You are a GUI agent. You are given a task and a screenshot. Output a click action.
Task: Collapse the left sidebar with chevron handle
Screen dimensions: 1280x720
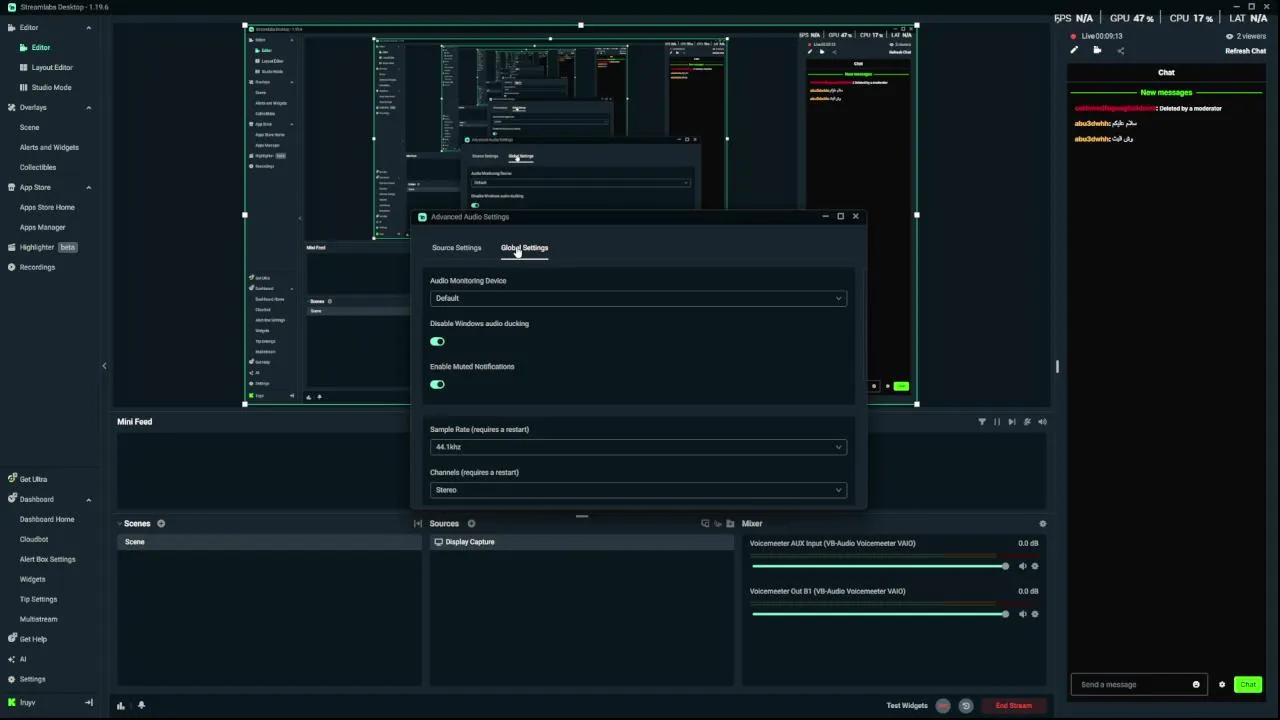[x=104, y=366]
